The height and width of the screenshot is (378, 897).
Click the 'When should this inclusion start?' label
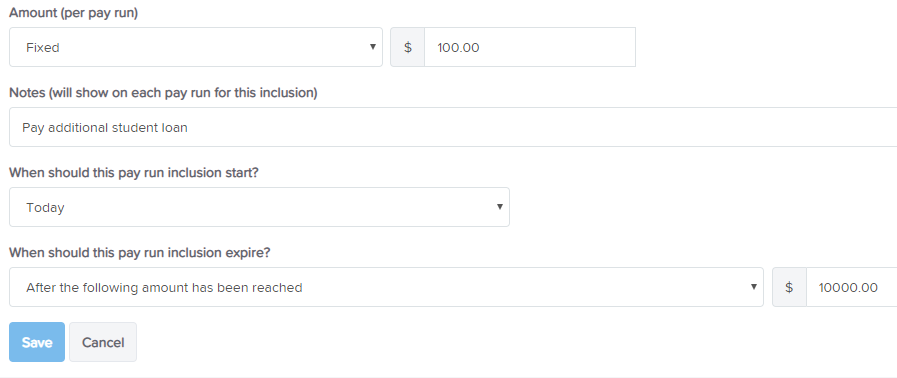pos(134,173)
